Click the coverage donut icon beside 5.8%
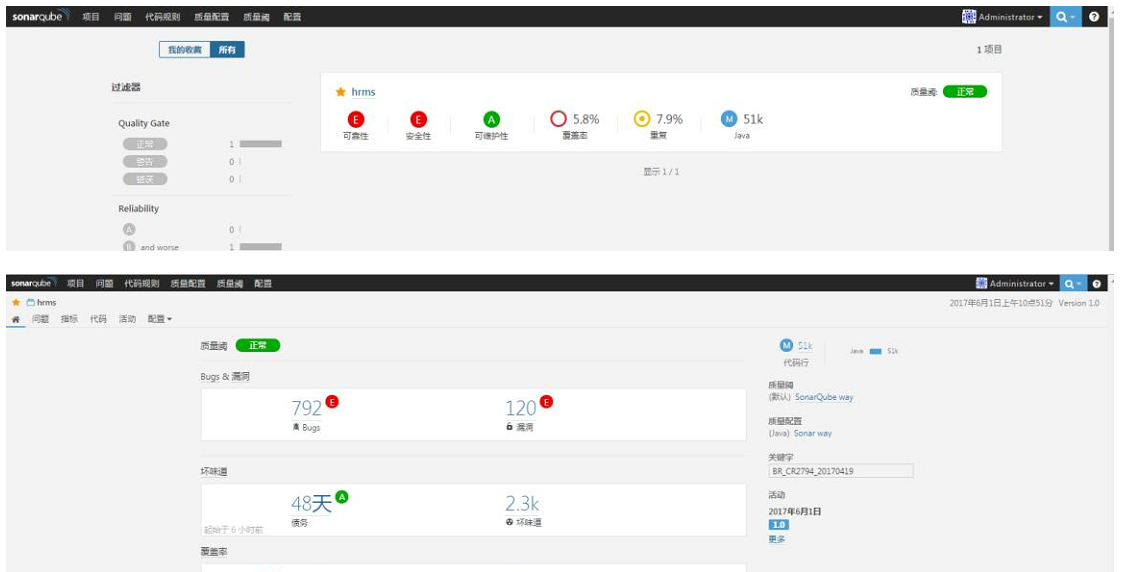Image resolution: width=1125 pixels, height=572 pixels. click(558, 118)
